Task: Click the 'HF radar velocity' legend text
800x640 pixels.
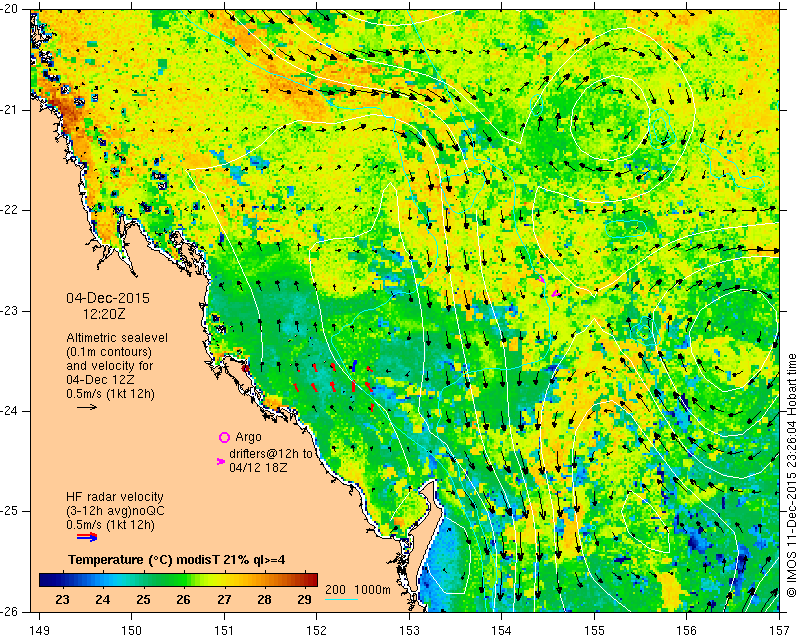Action: point(115,497)
